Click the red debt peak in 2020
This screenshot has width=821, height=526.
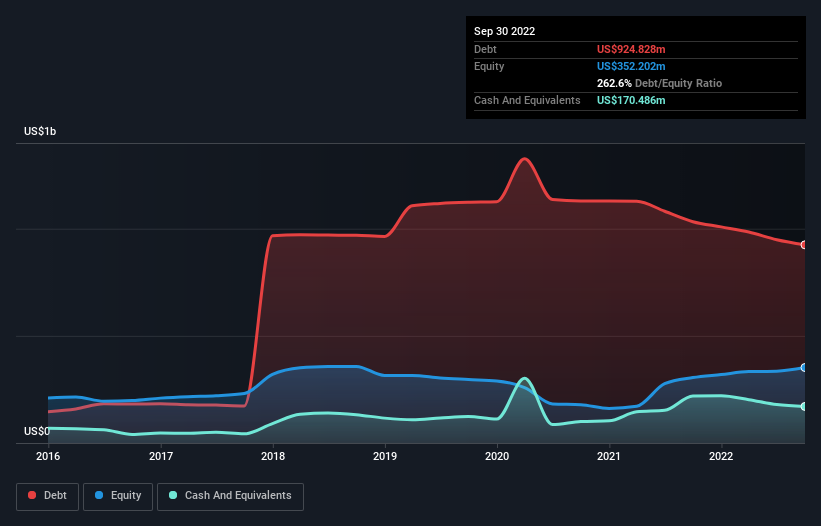(524, 159)
